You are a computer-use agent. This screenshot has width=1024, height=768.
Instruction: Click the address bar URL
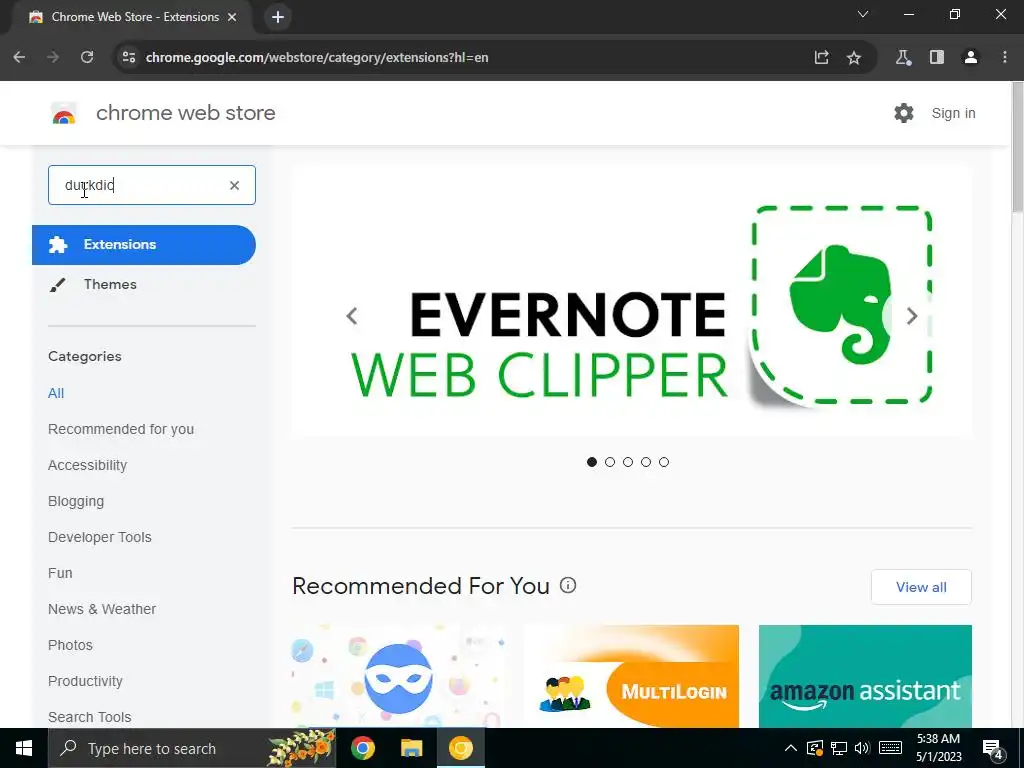(317, 57)
